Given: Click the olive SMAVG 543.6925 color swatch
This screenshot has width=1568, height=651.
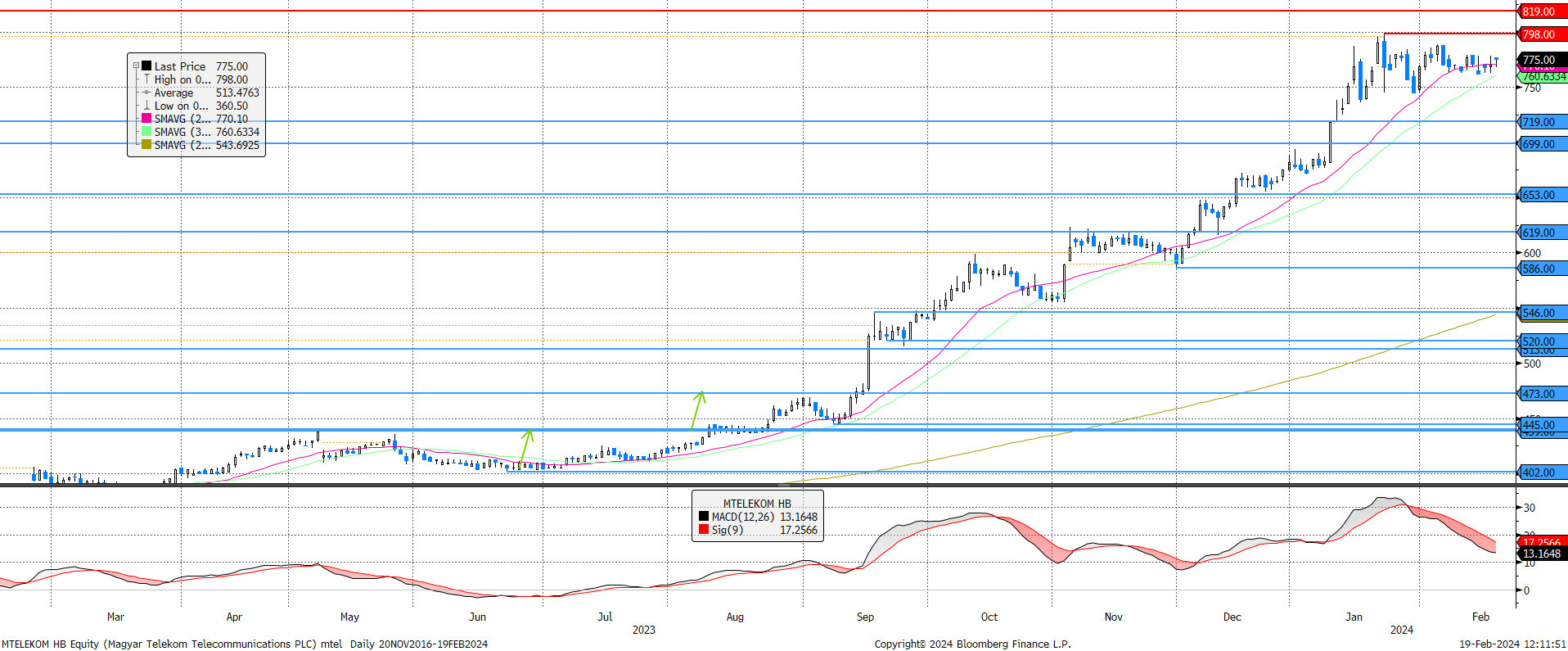Looking at the screenshot, I should [146, 144].
